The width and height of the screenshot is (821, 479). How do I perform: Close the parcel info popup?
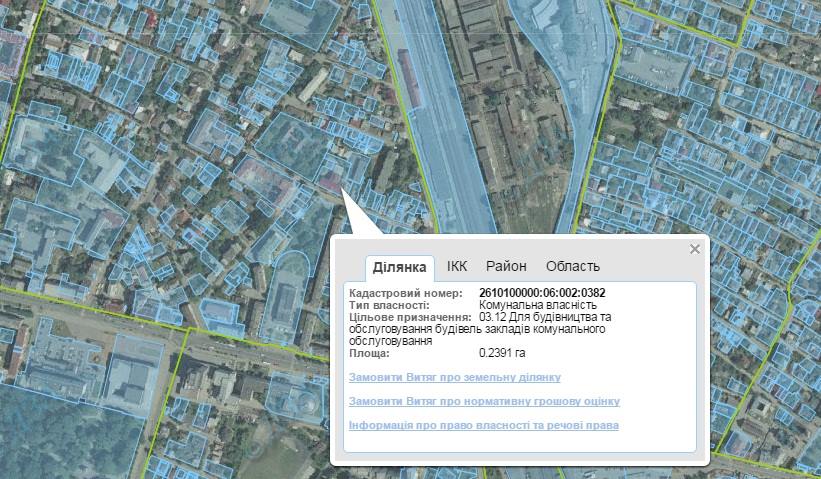694,249
